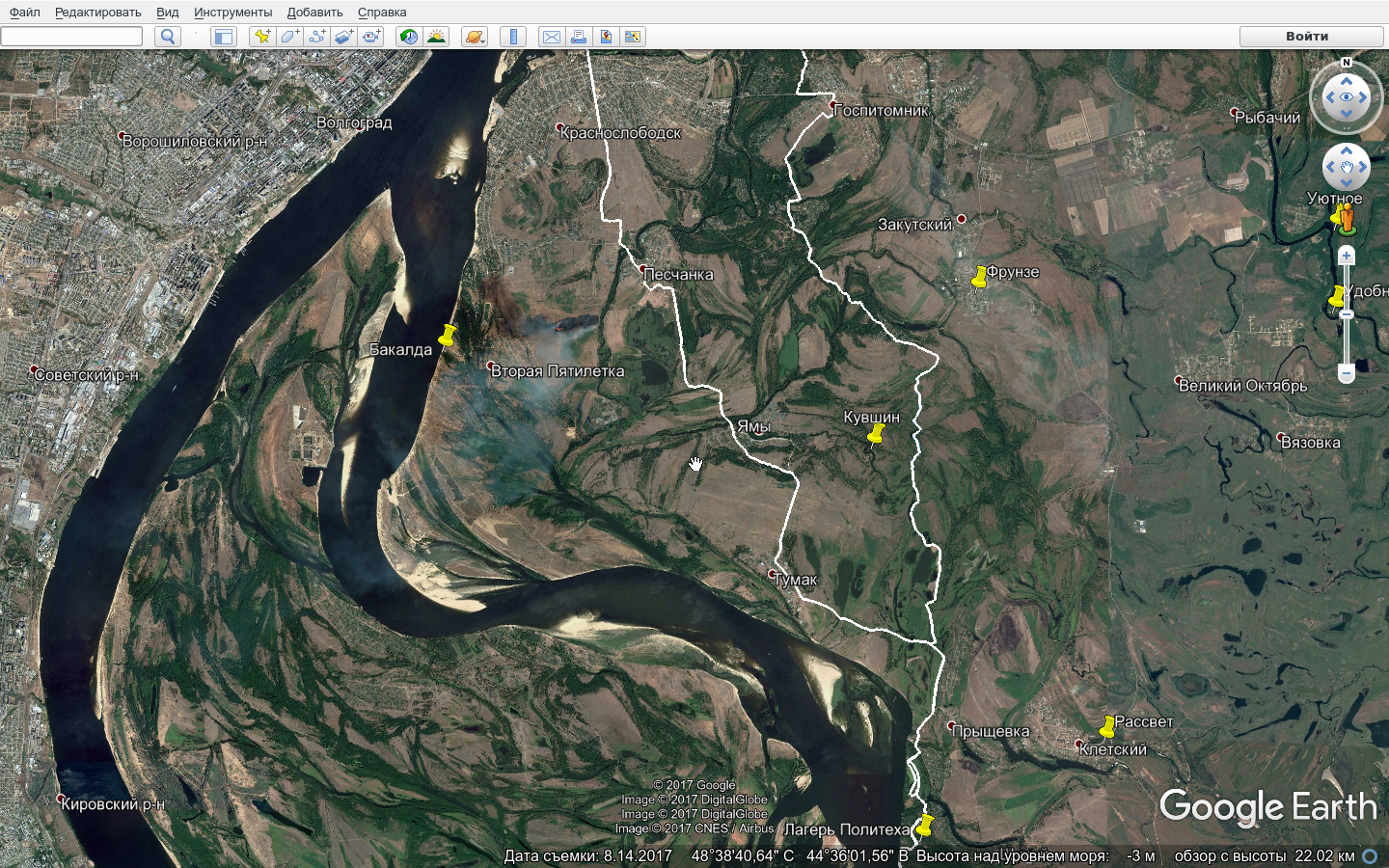Click the Великий Октябрь place label
Image resolution: width=1389 pixels, height=868 pixels.
click(1242, 386)
